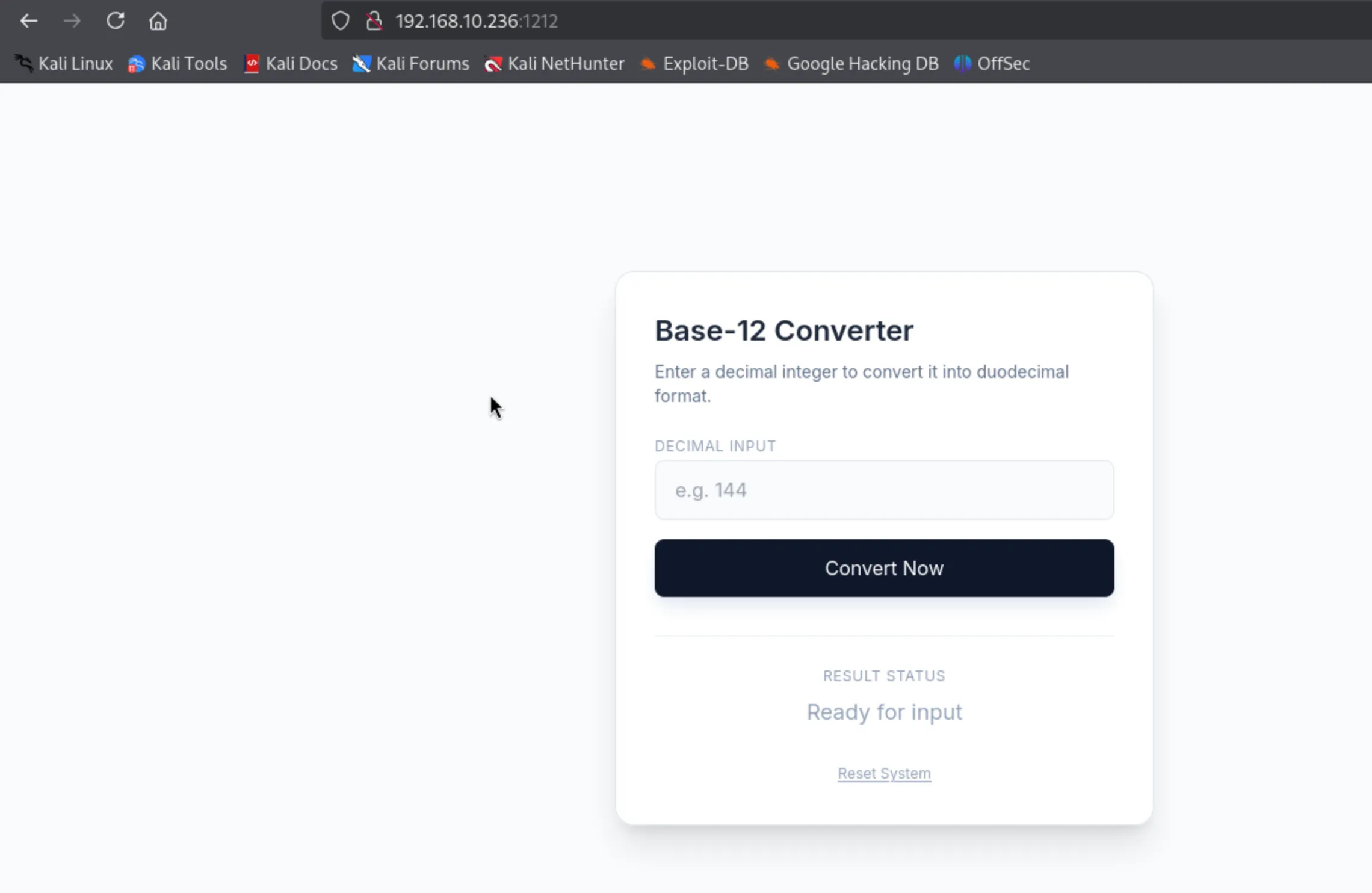Open the Kali Forums bookmark
This screenshot has width=1372, height=893.
(x=411, y=64)
